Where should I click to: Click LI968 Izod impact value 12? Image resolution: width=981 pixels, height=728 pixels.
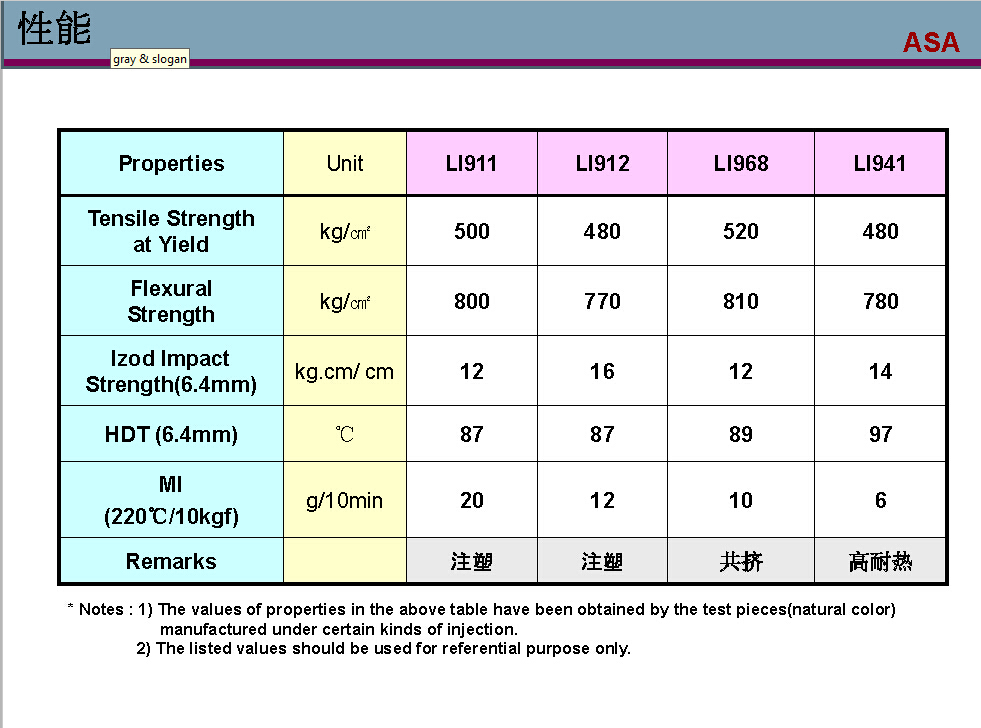741,372
